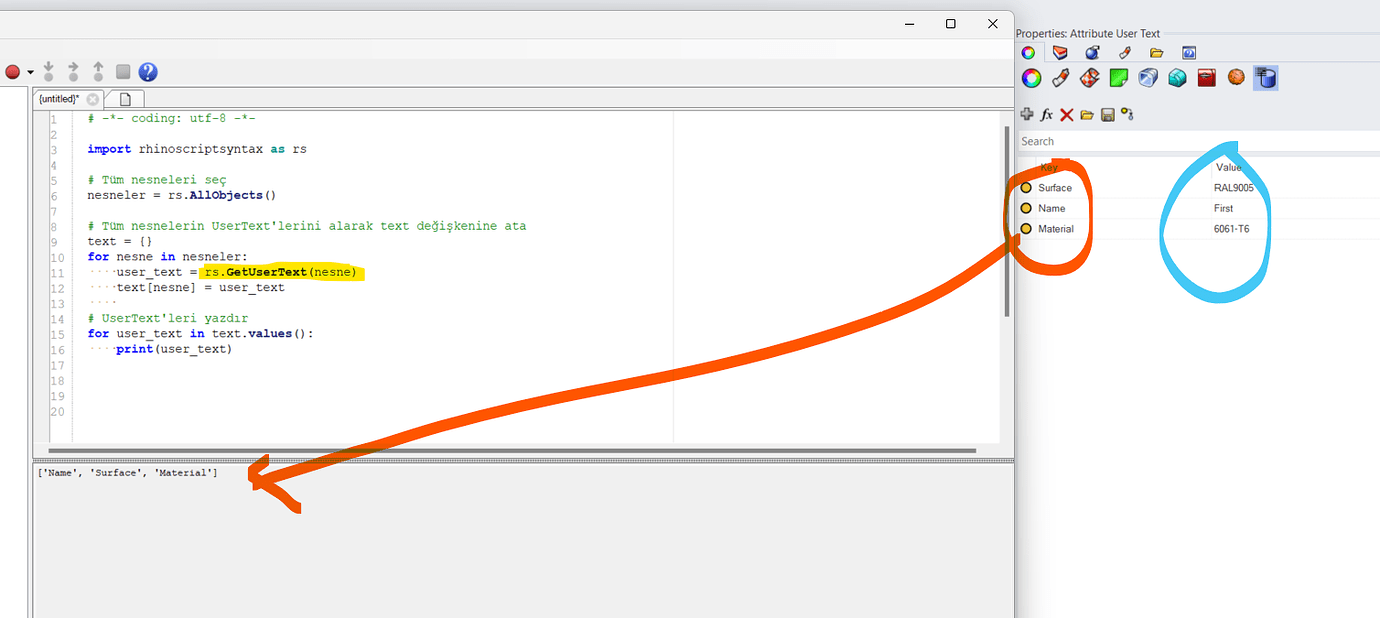Step out of the current function

(x=96, y=72)
